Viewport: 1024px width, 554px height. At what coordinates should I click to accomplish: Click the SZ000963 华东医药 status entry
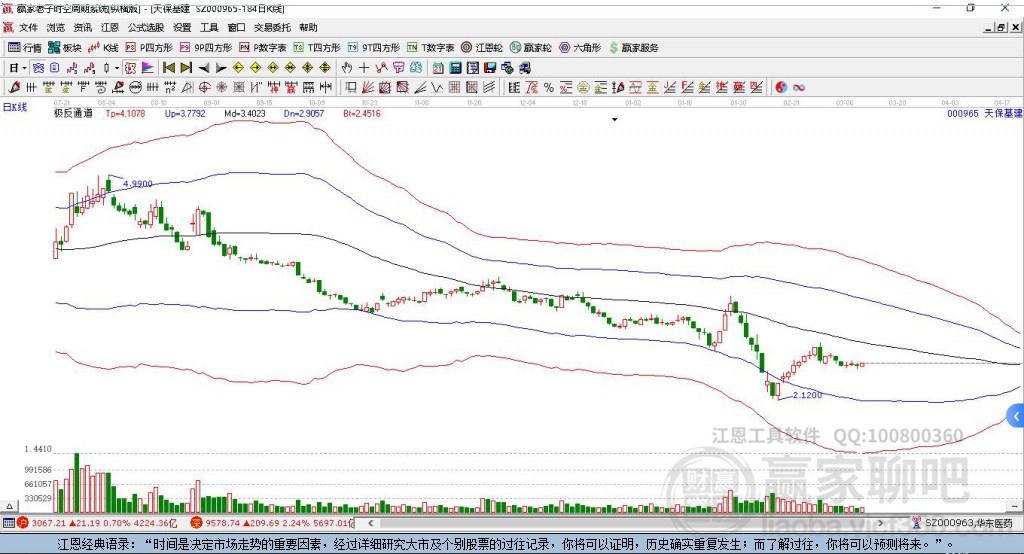[x=963, y=523]
